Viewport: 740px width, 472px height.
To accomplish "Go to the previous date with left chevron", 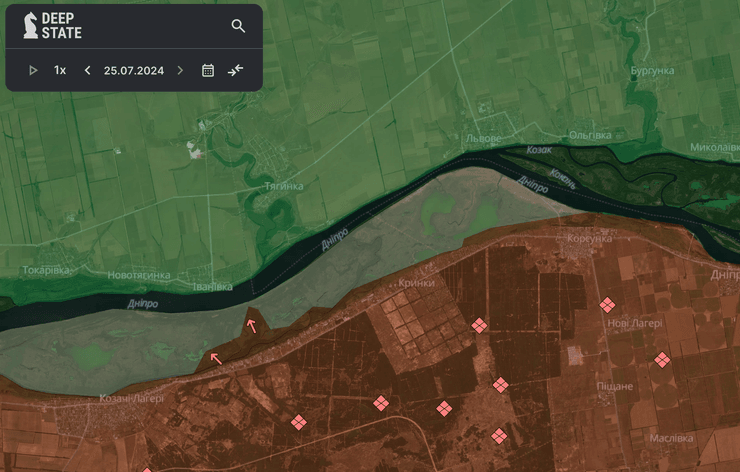I will 87,70.
